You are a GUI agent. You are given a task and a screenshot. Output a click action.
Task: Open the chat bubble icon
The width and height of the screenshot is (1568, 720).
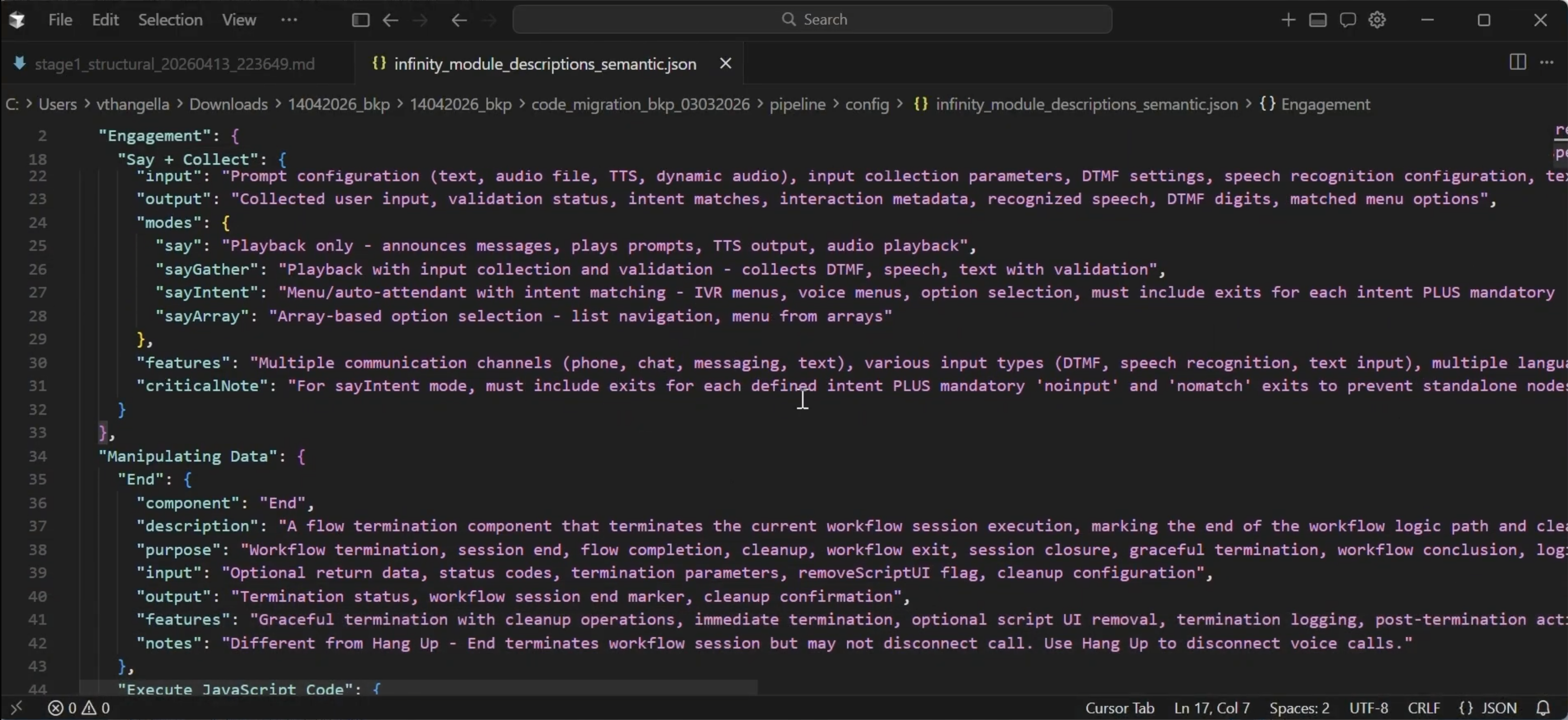click(x=1347, y=20)
